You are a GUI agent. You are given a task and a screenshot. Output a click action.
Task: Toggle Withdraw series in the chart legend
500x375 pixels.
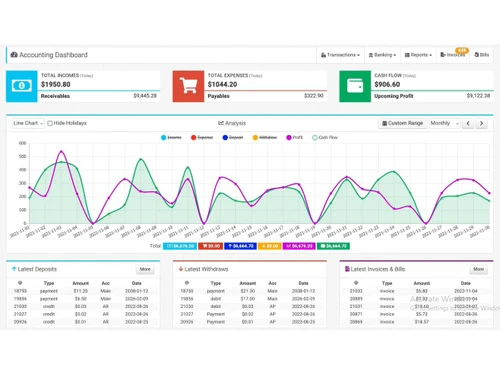coord(265,137)
